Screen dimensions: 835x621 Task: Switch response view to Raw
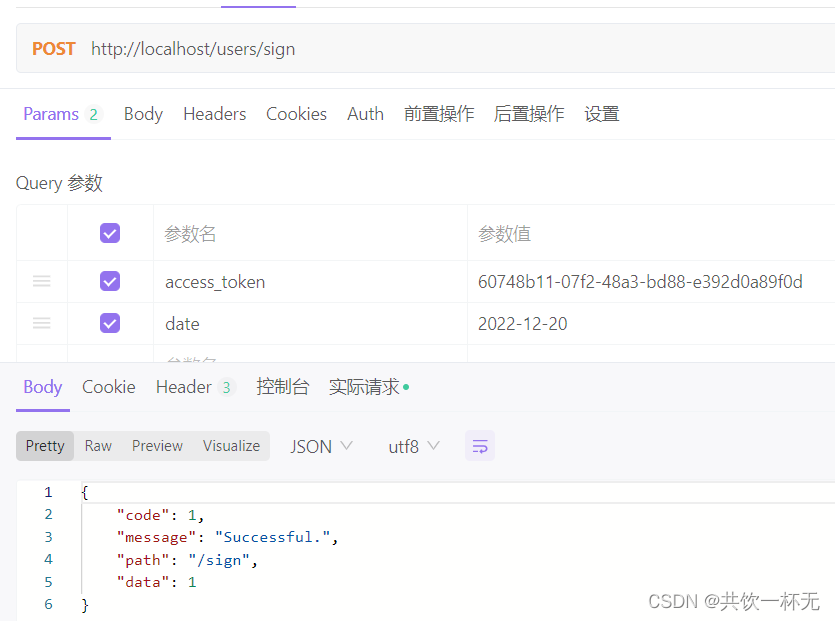[x=98, y=446]
